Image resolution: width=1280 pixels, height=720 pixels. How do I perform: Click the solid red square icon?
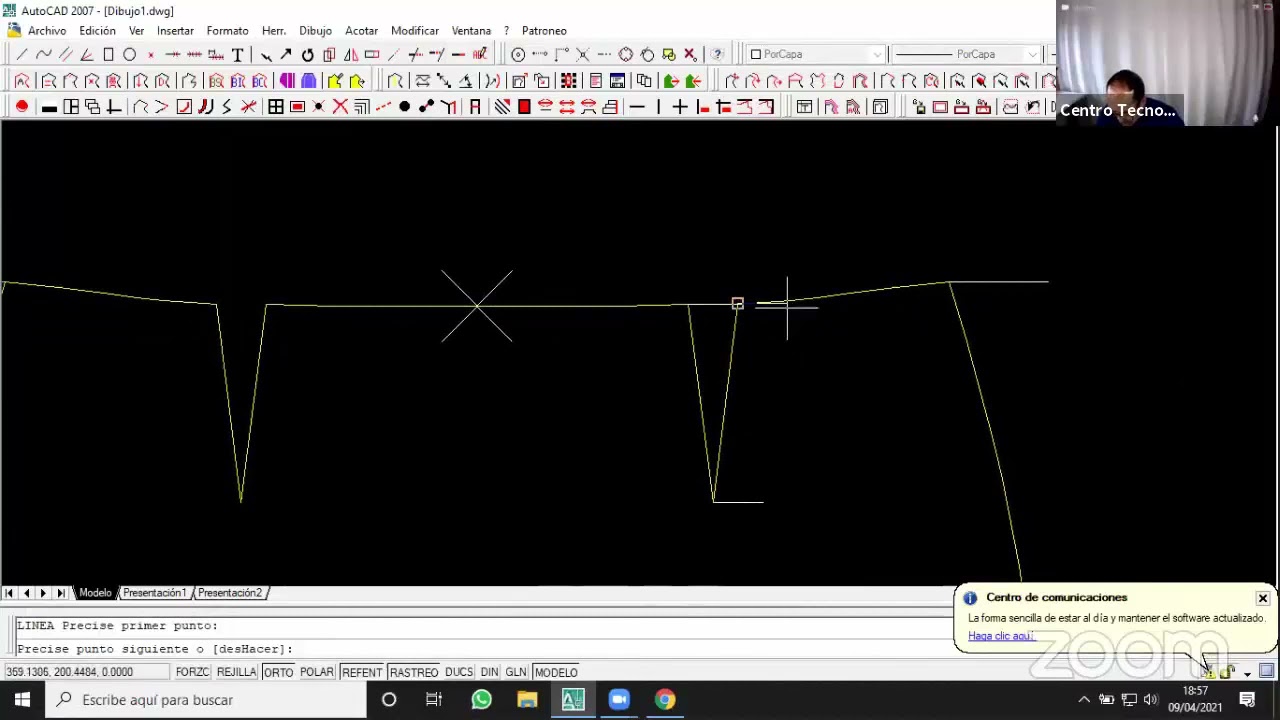tap(524, 107)
